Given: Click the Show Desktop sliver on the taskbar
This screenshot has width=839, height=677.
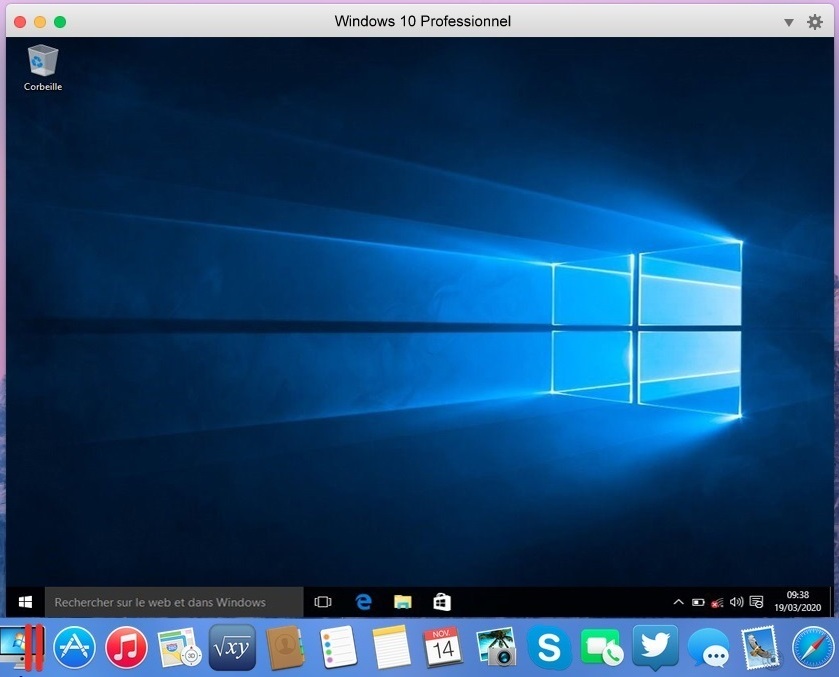Looking at the screenshot, I should (x=831, y=602).
